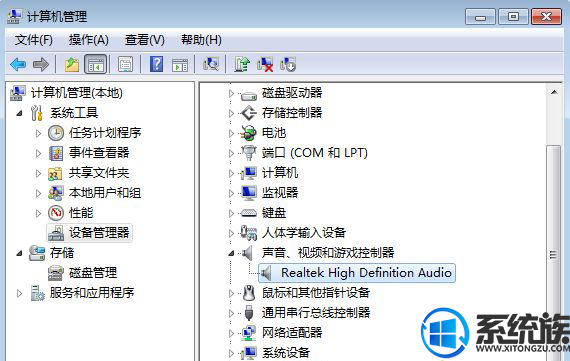Maximize the 计算机管理 window
This screenshot has height=361, width=570.
pos(513,17)
